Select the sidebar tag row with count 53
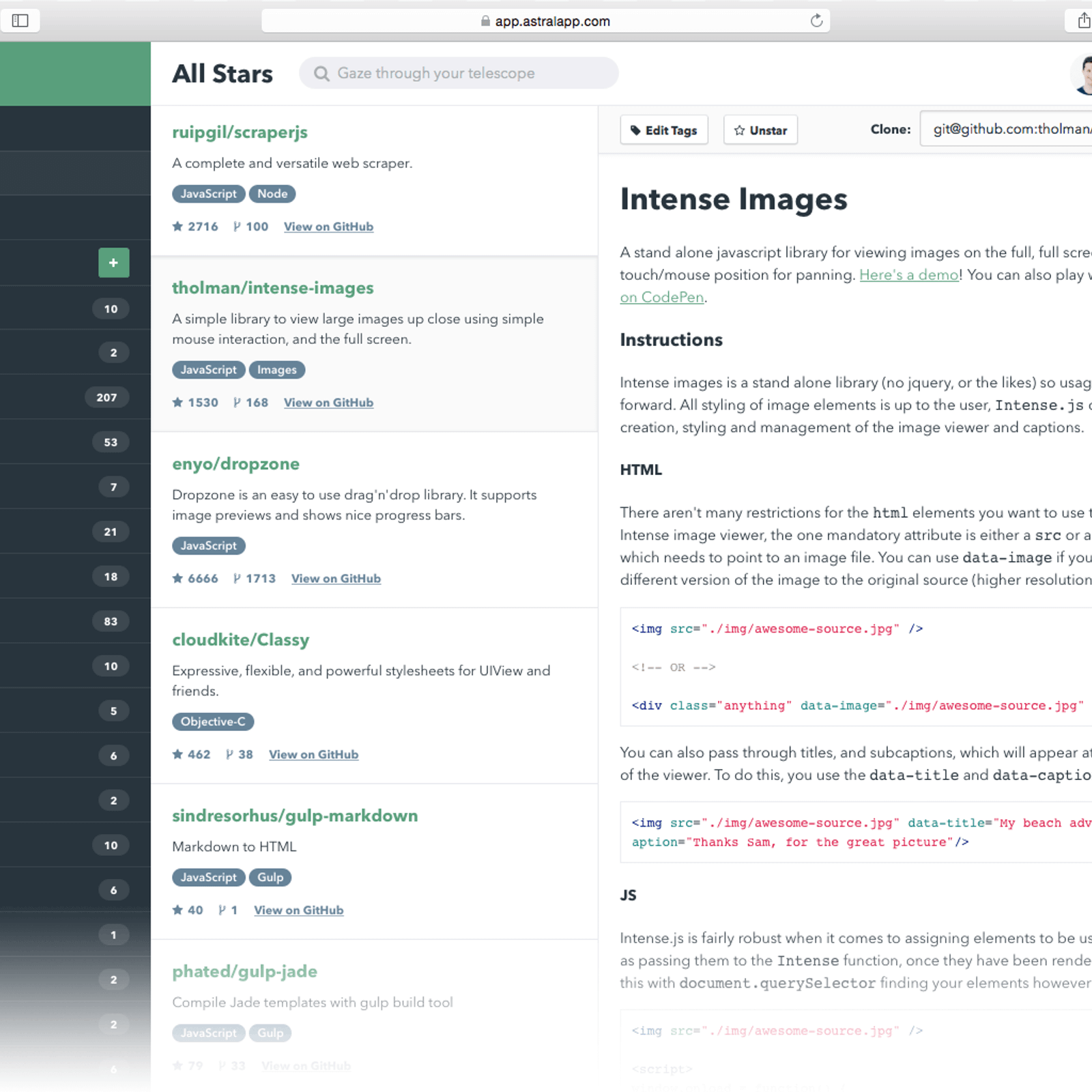 point(75,442)
